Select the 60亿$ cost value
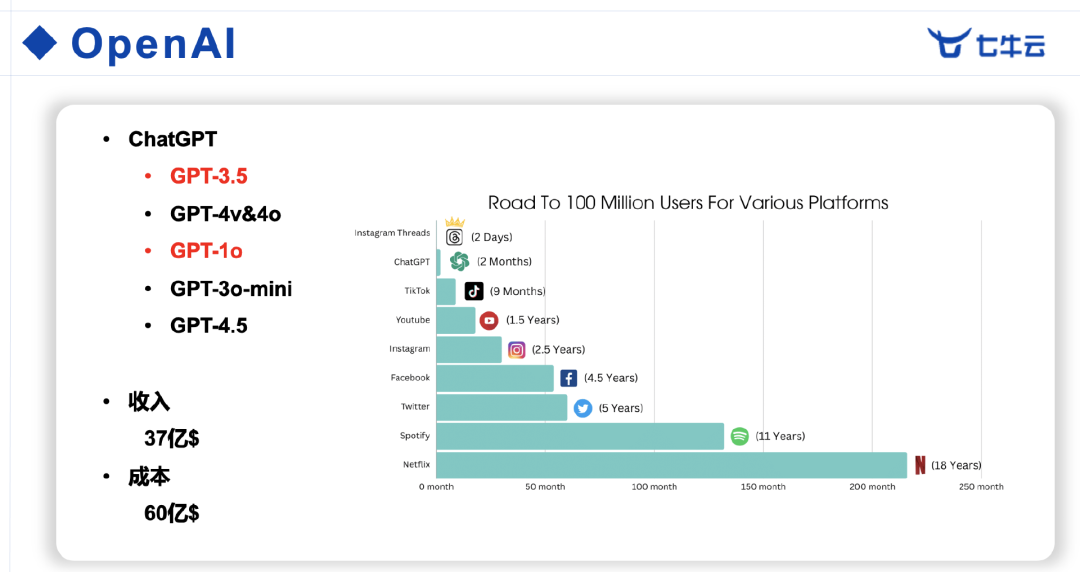Screen dimensions: 1080x572 [172, 513]
